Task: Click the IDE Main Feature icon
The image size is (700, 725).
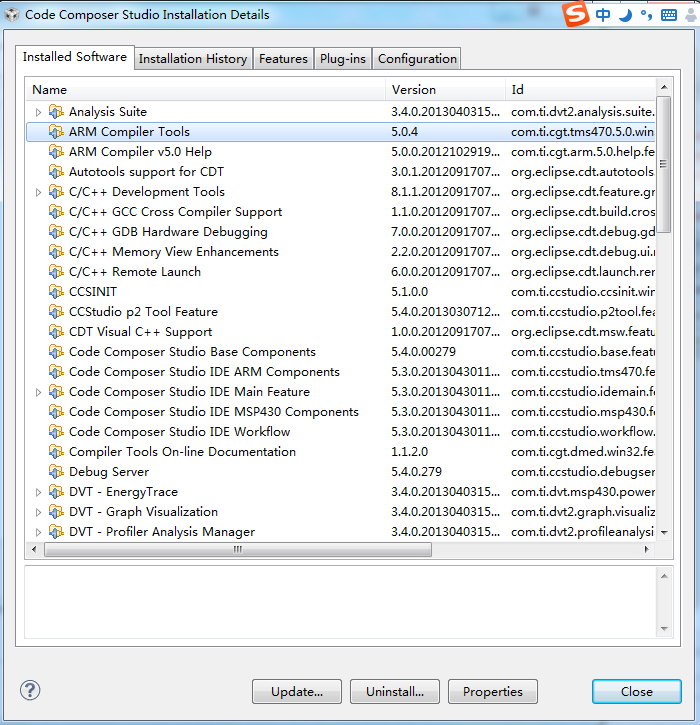Action: point(56,392)
